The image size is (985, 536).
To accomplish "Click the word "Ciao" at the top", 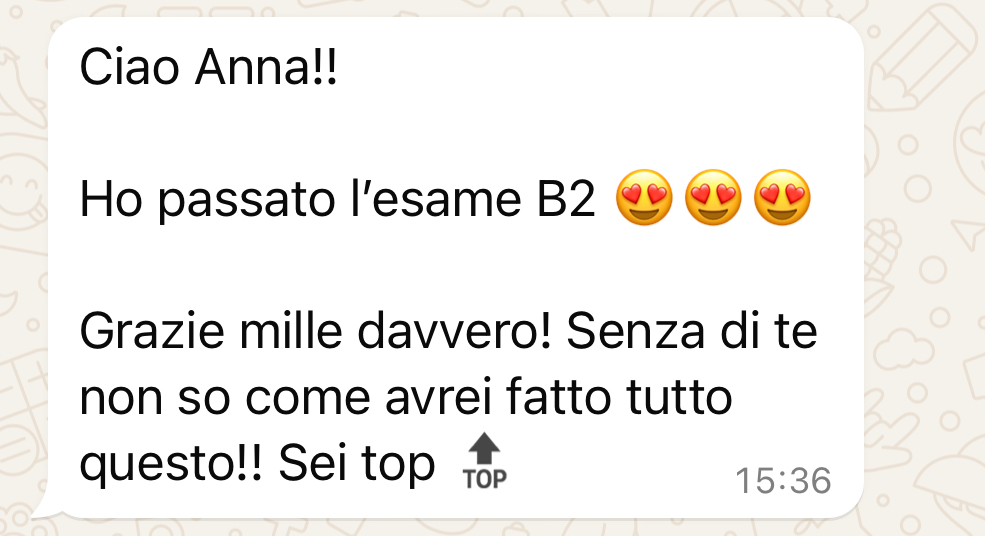I will pyautogui.click(x=129, y=67).
